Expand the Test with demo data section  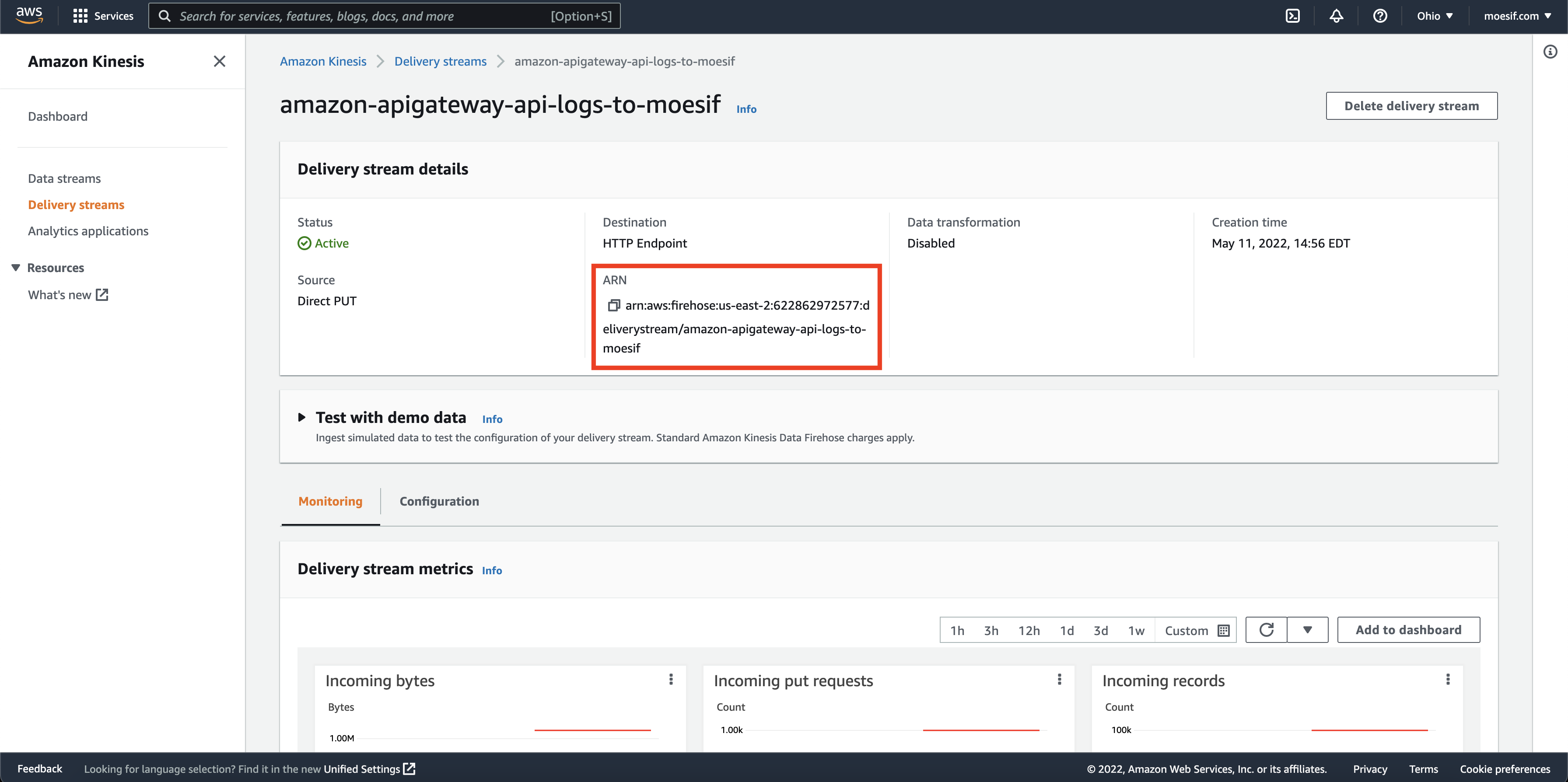[x=301, y=418]
